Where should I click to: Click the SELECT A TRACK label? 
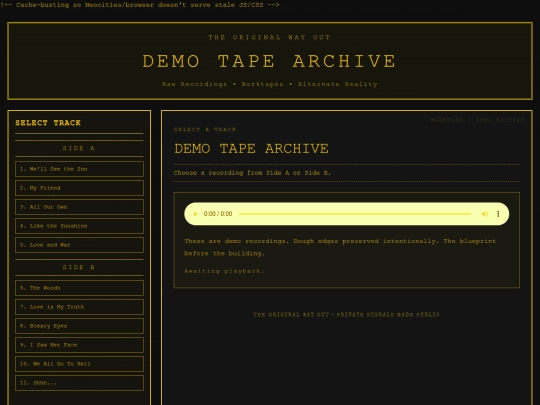205,129
